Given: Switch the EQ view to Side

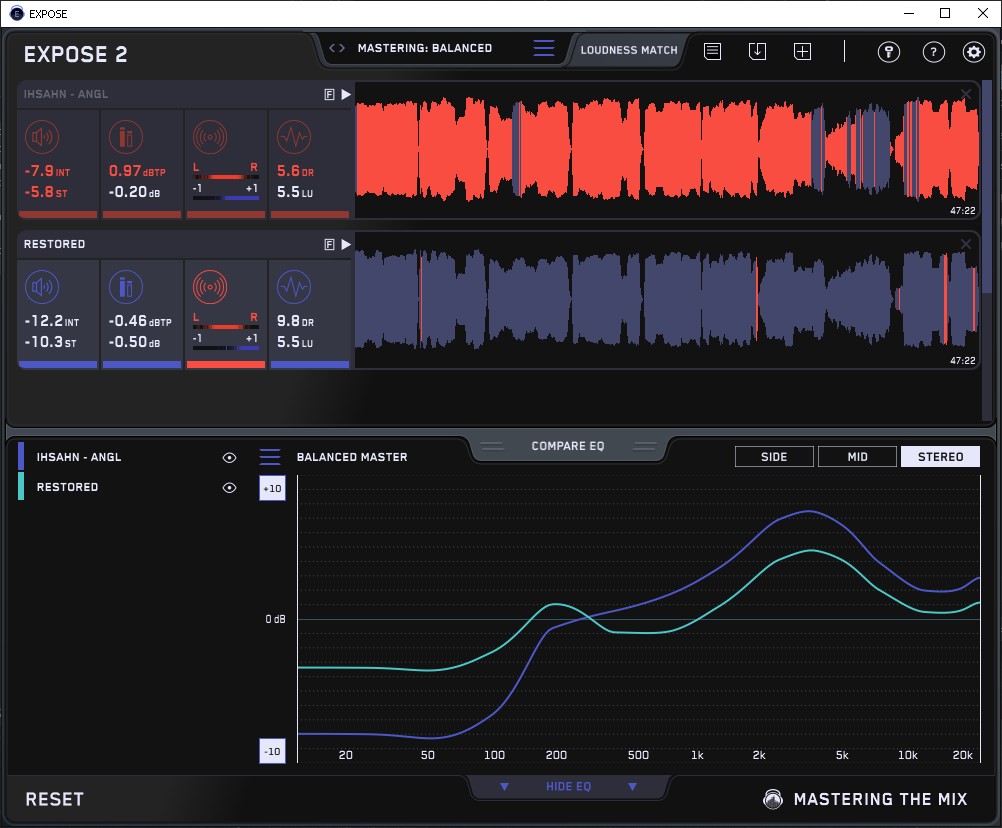Looking at the screenshot, I should (774, 457).
